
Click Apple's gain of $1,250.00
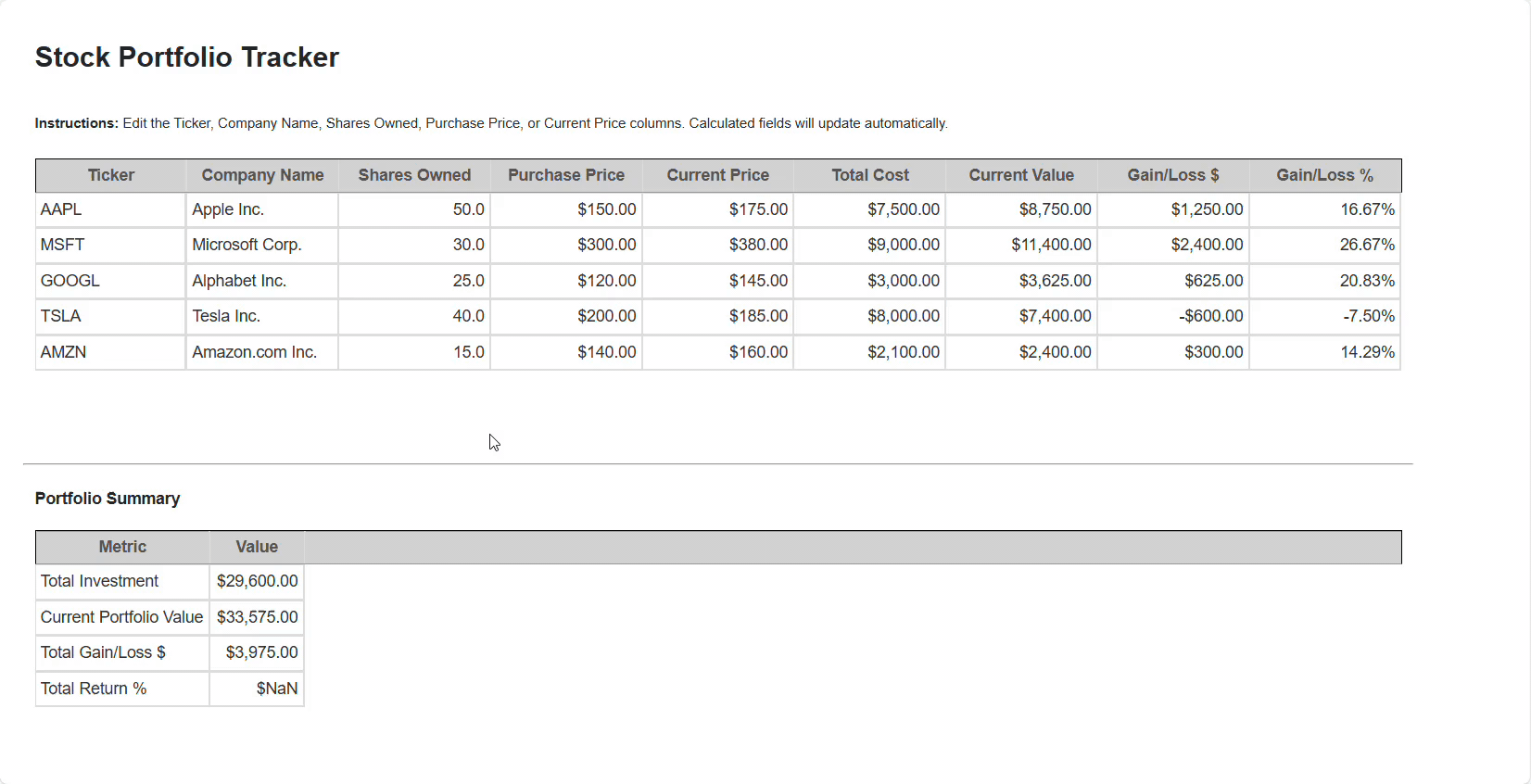(1173, 209)
